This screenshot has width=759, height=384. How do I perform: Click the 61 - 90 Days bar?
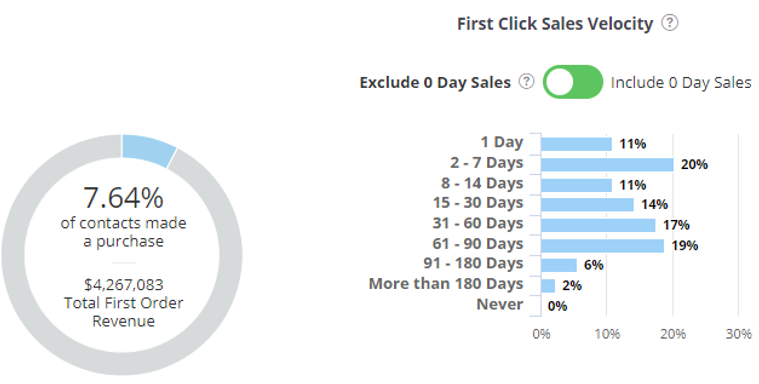[603, 246]
